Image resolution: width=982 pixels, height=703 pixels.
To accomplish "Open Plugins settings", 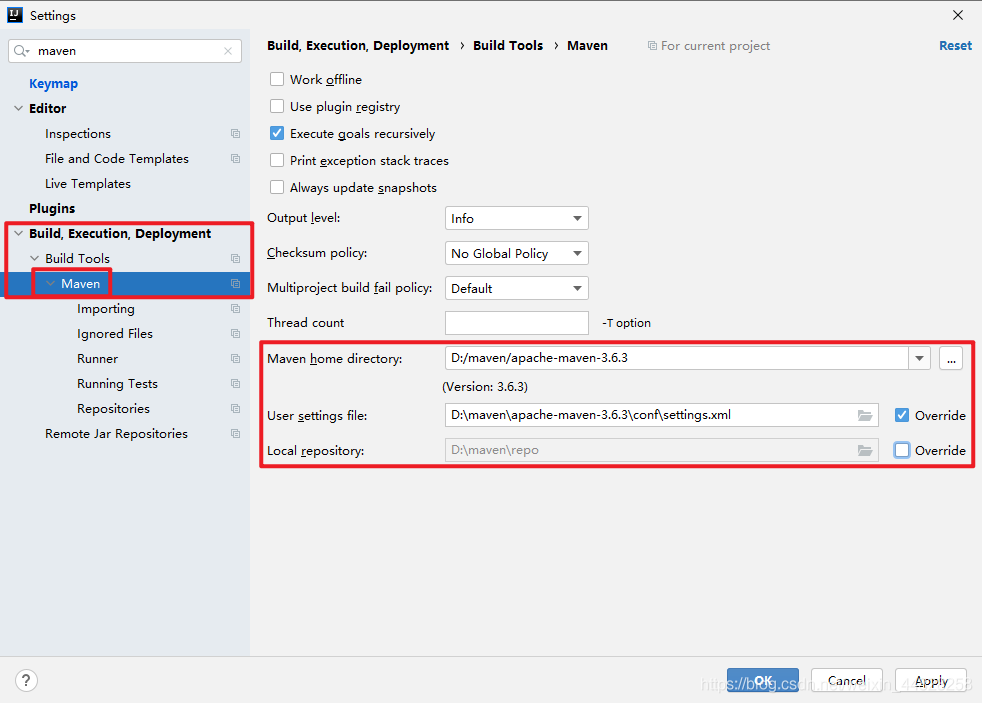I will pos(52,208).
